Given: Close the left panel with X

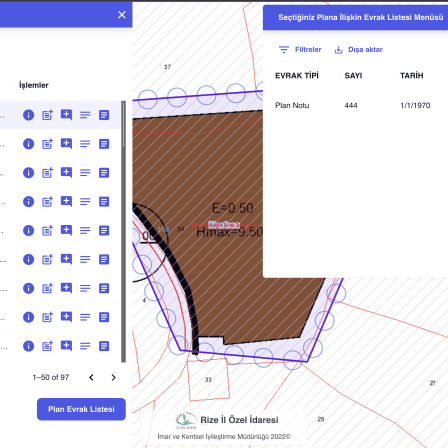Looking at the screenshot, I should pos(122,15).
